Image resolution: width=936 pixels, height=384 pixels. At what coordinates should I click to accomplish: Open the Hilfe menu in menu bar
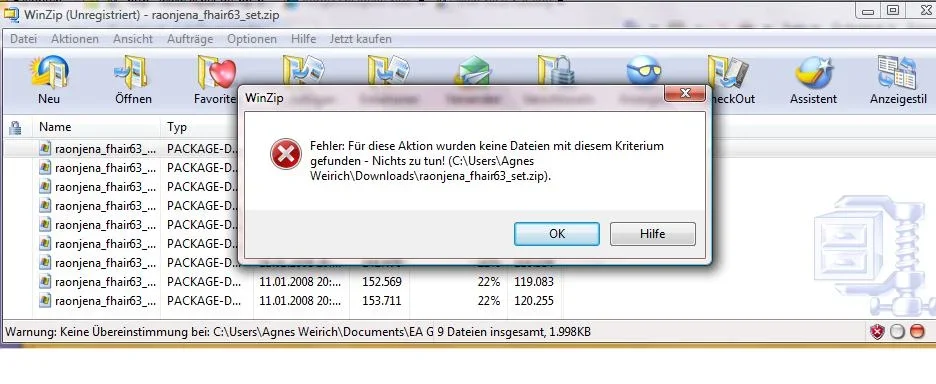coord(303,39)
